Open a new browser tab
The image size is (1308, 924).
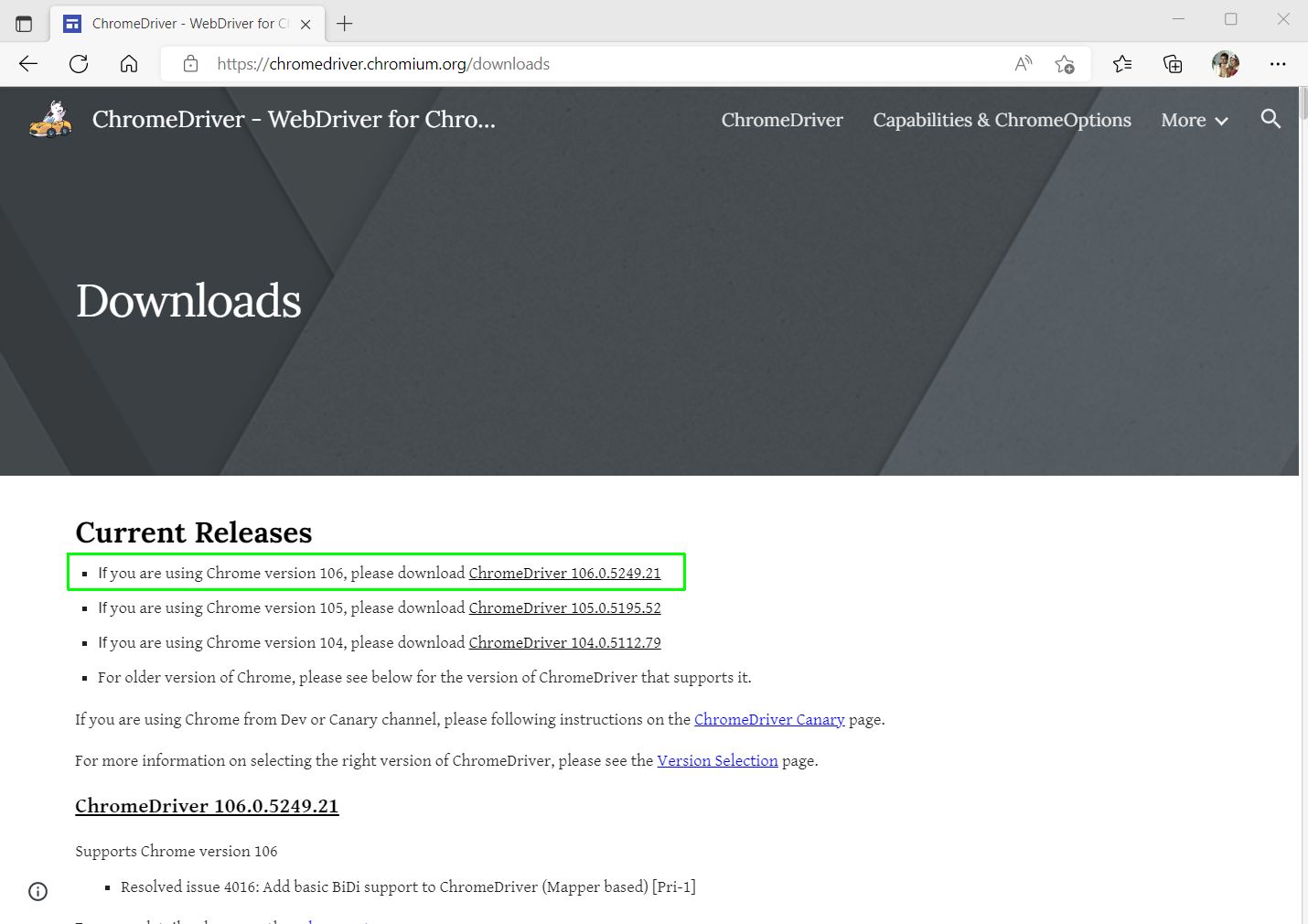tap(345, 24)
